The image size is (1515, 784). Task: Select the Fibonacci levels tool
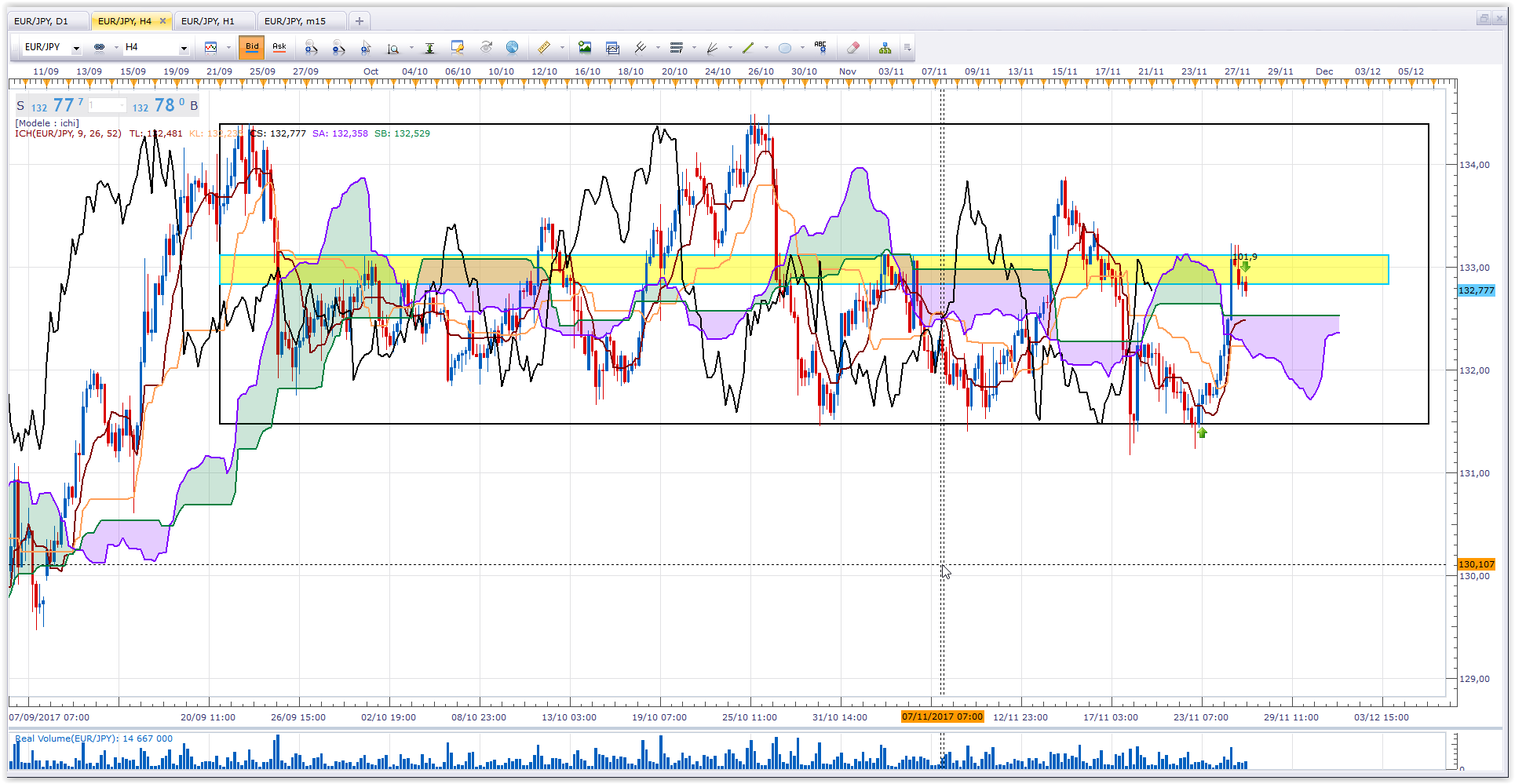click(677, 48)
